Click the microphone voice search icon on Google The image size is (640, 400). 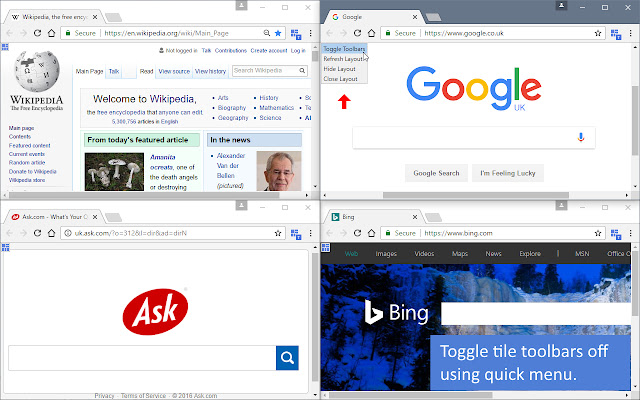coord(581,137)
